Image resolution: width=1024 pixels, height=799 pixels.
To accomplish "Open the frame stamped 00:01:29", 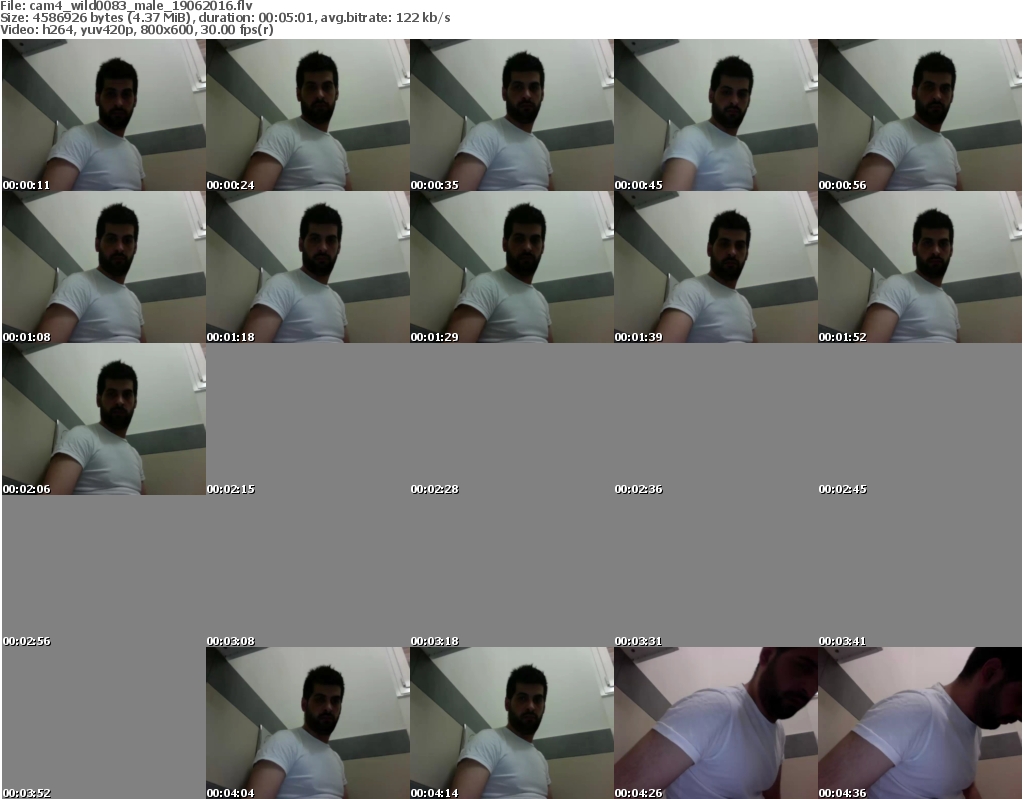I will click(512, 267).
